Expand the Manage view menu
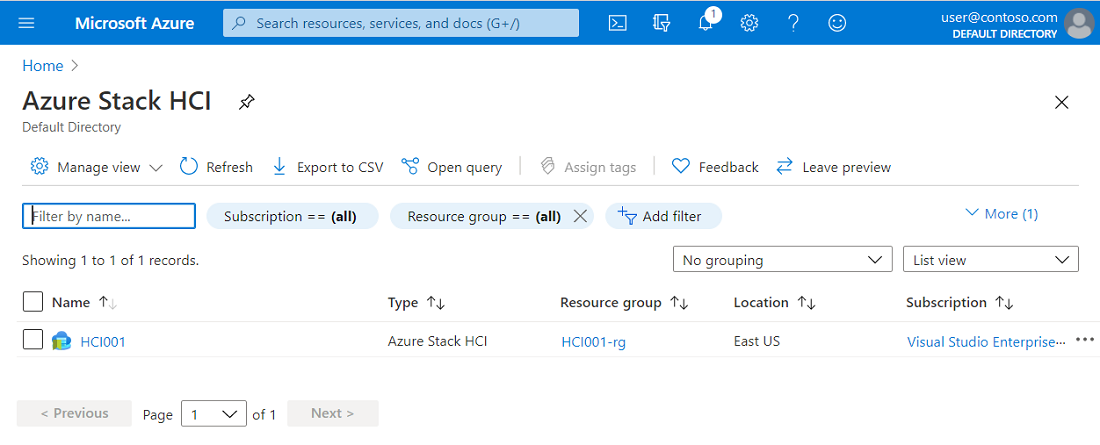Image resolution: width=1100 pixels, height=445 pixels. [96, 167]
